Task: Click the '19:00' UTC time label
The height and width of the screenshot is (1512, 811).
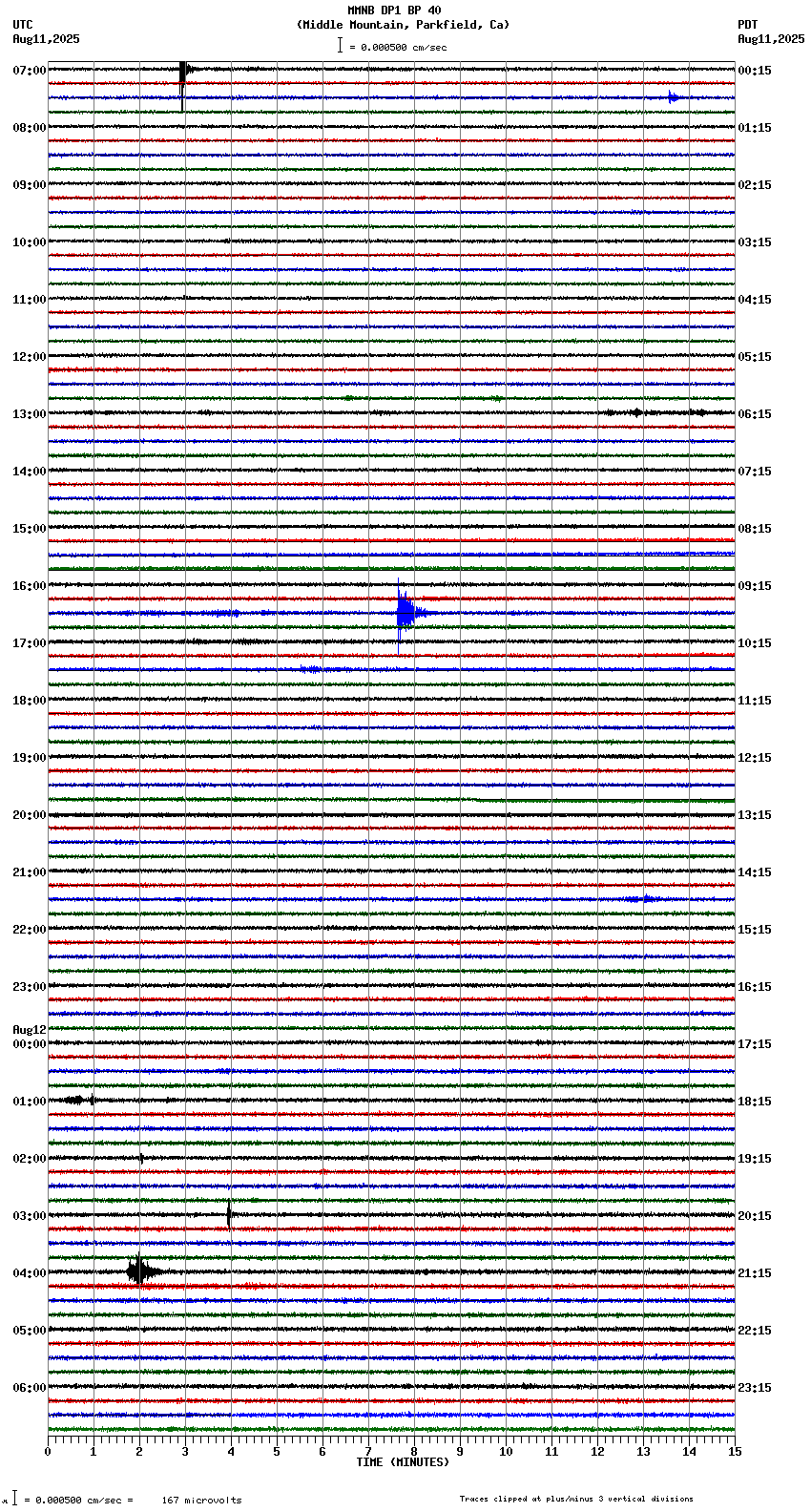Action: 30,758
